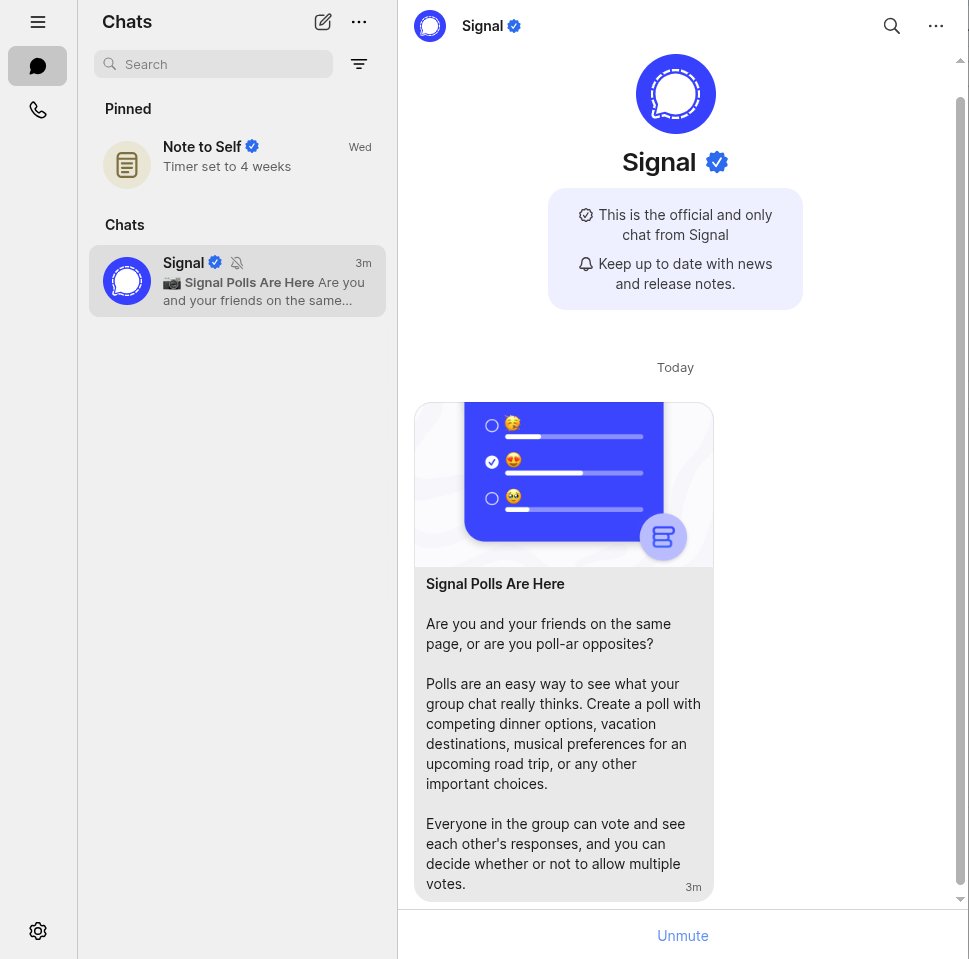This screenshot has width=969, height=959.
Task: Click "Signal Polls Are Here" message heading
Action: pos(495,584)
